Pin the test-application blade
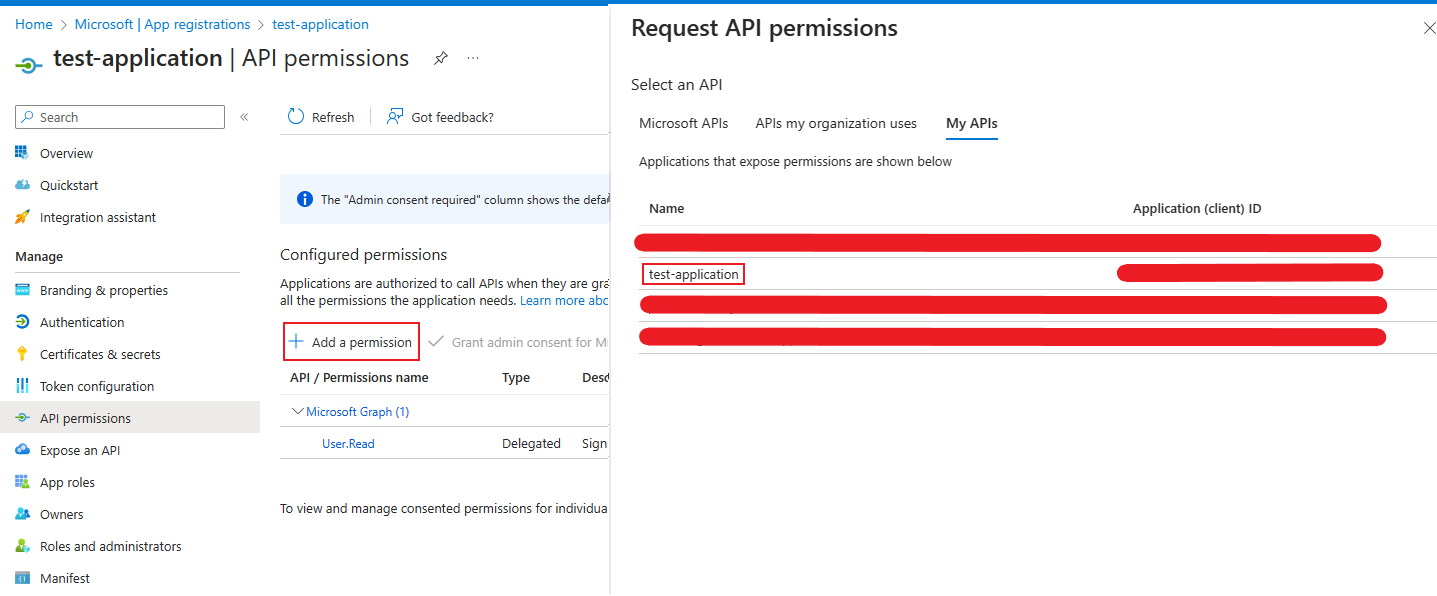The width and height of the screenshot is (1437, 596). pyautogui.click(x=440, y=58)
